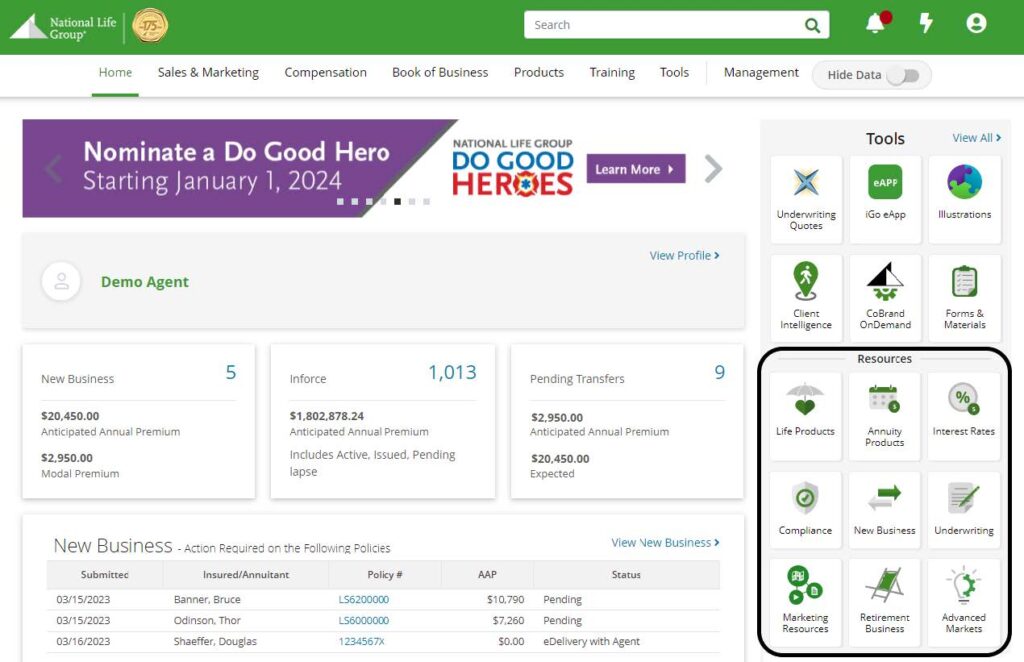Open Client Intelligence tool
Image resolution: width=1024 pixels, height=662 pixels.
(806, 297)
